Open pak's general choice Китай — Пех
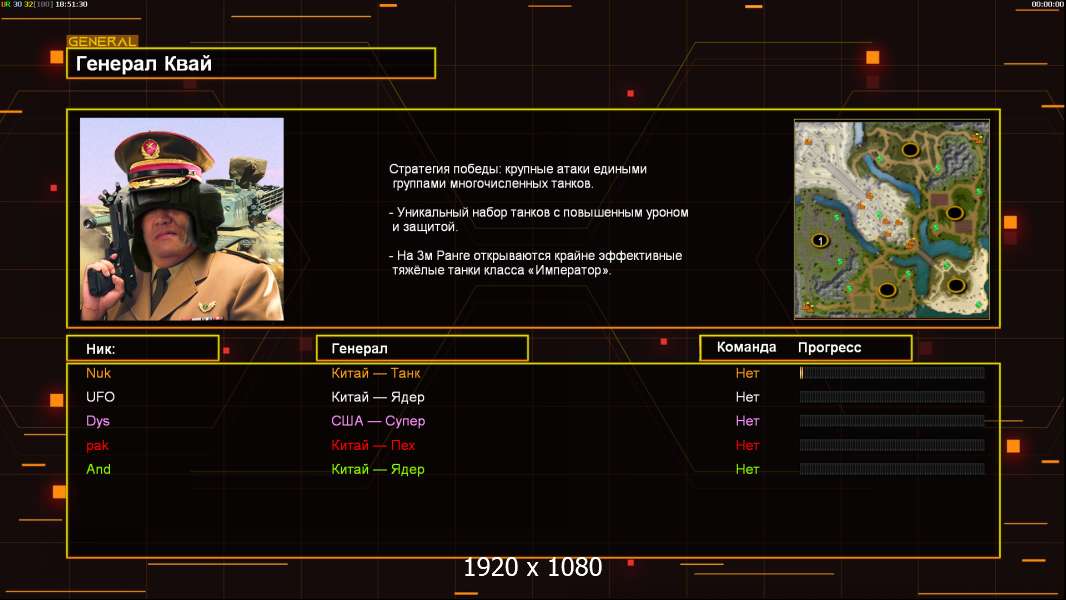The width and height of the screenshot is (1066, 600). [x=373, y=445]
